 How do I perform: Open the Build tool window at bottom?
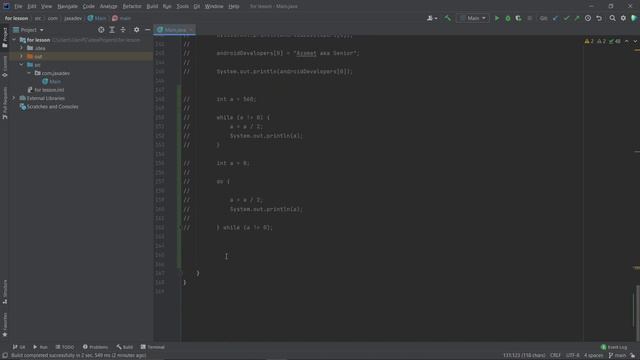124,347
